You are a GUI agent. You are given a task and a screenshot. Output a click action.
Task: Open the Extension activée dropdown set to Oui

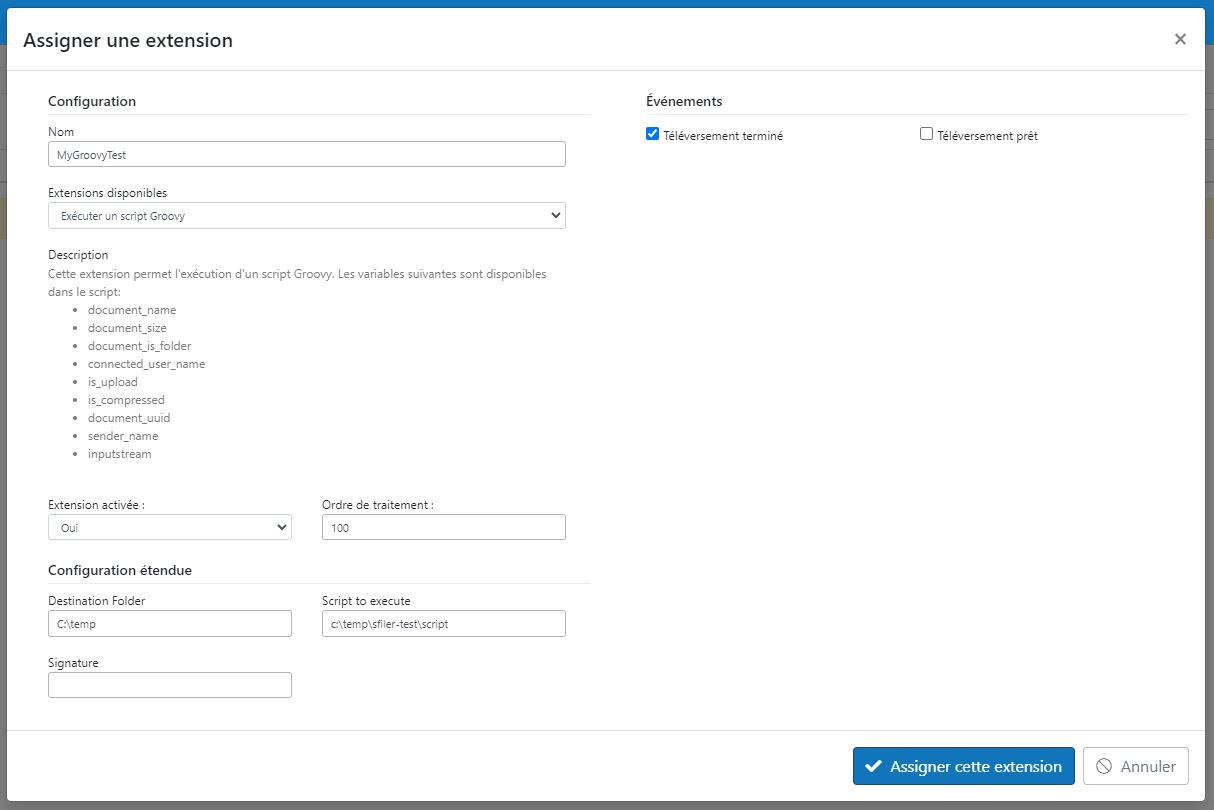point(170,527)
